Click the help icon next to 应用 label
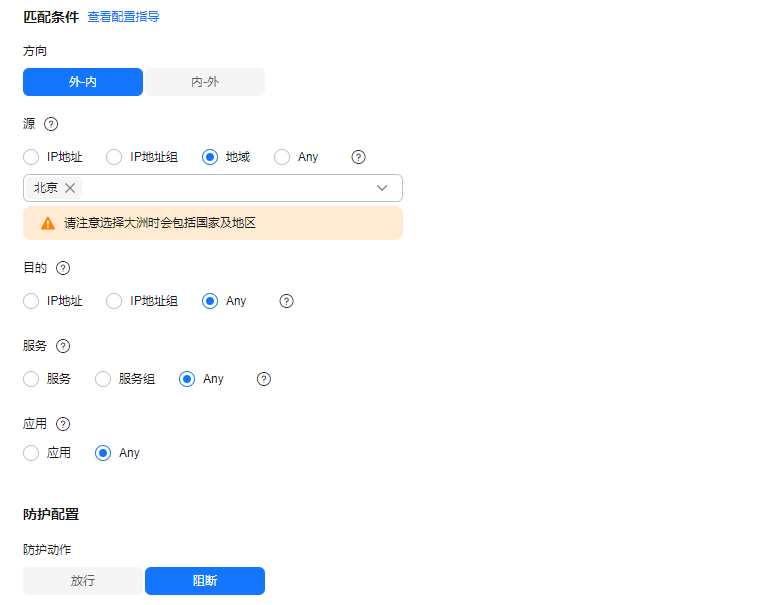The height and width of the screenshot is (605, 760). pyautogui.click(x=63, y=424)
